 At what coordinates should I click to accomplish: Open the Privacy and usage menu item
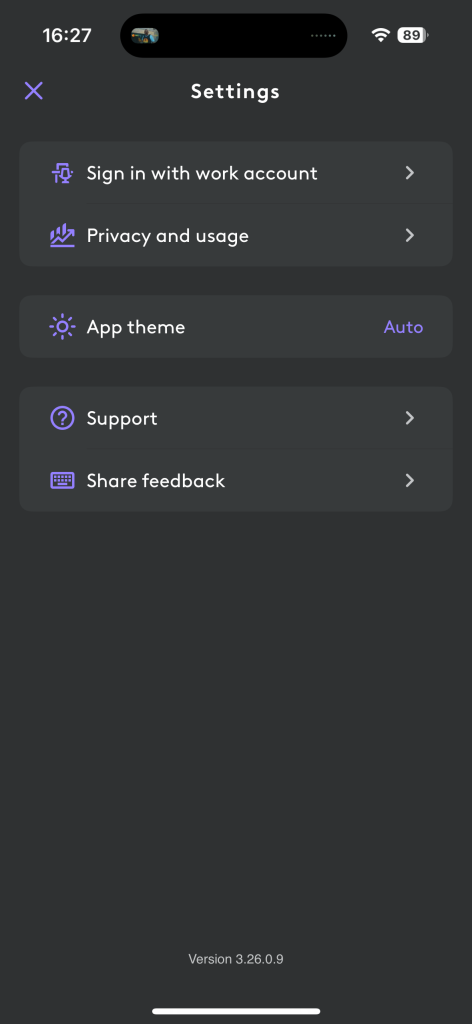[x=236, y=235]
